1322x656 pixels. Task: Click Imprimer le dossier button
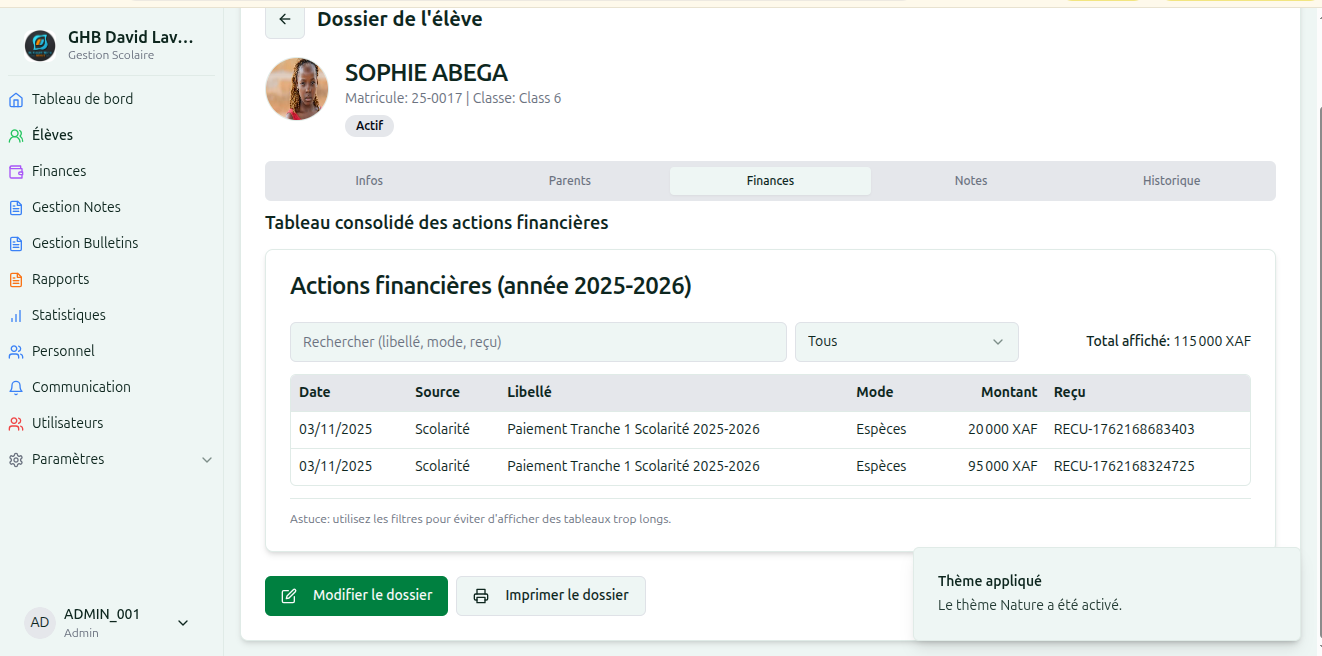551,596
